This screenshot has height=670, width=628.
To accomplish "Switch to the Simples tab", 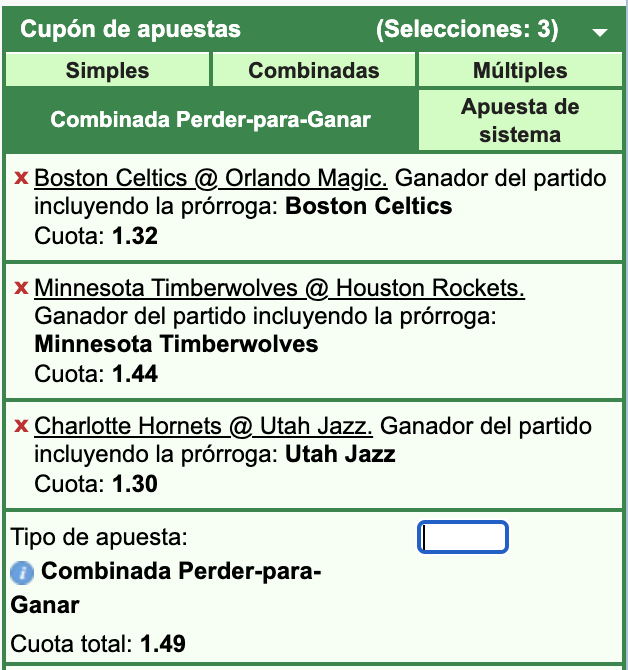I will [107, 71].
